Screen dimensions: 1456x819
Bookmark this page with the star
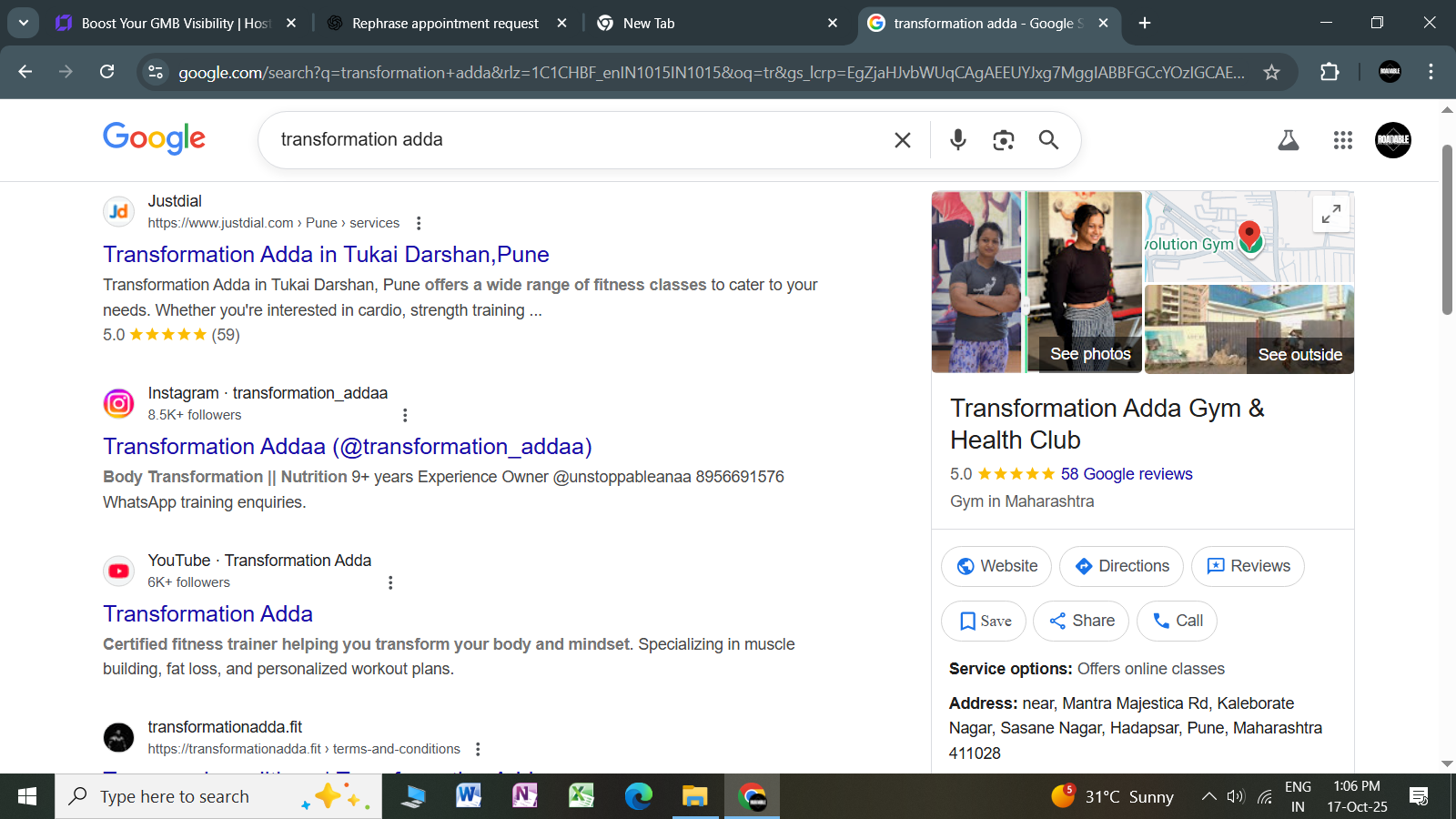(1271, 72)
